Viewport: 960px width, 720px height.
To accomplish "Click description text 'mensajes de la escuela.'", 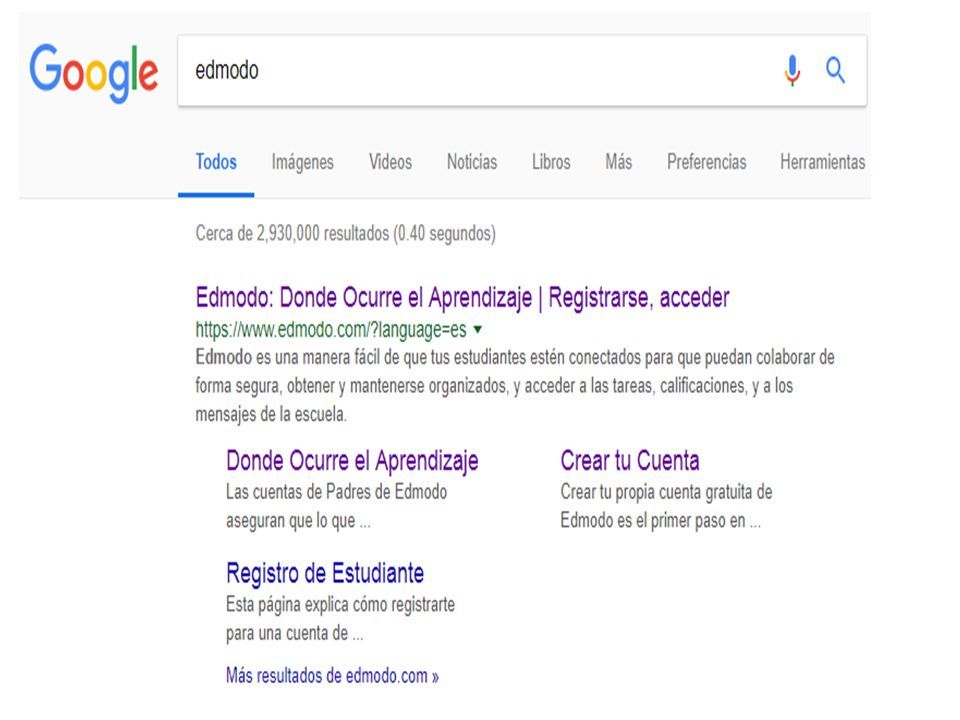I will pos(271,414).
